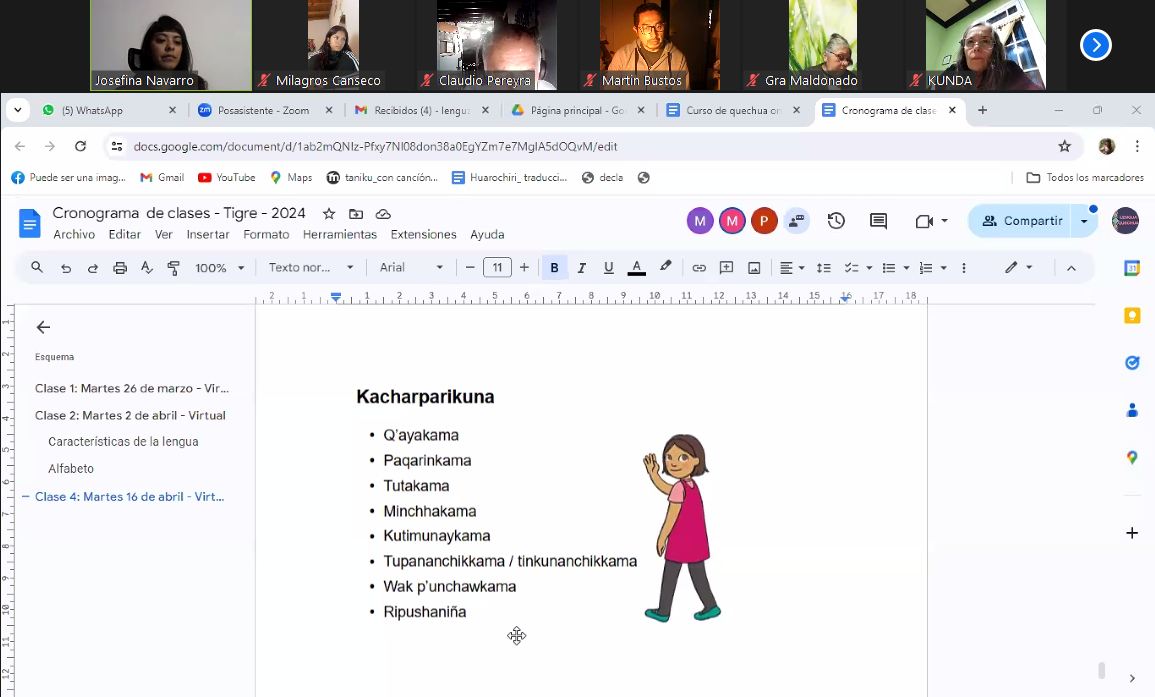Show all comments icon

click(878, 221)
